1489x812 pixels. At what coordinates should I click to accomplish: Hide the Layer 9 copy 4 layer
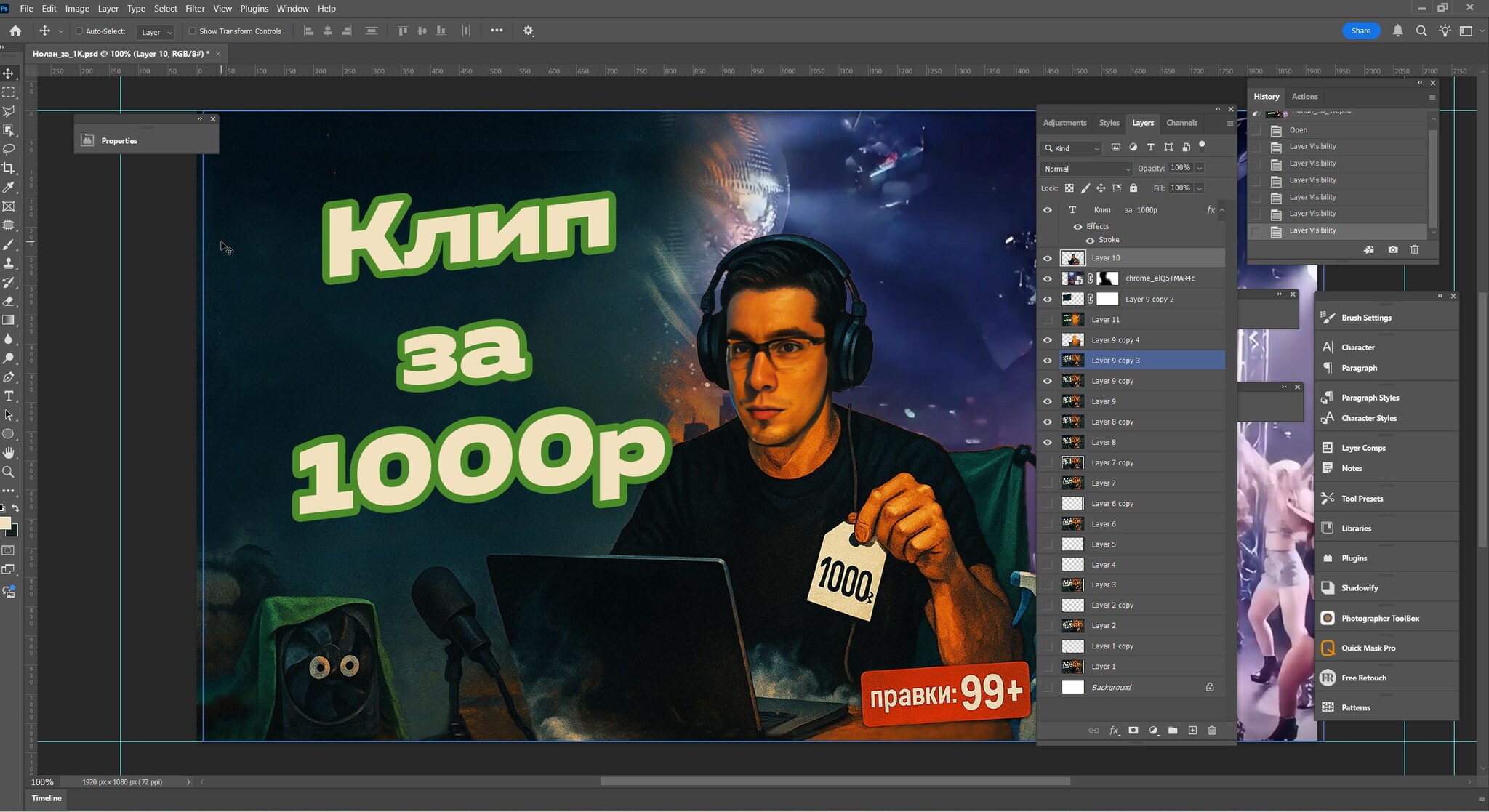pyautogui.click(x=1048, y=340)
